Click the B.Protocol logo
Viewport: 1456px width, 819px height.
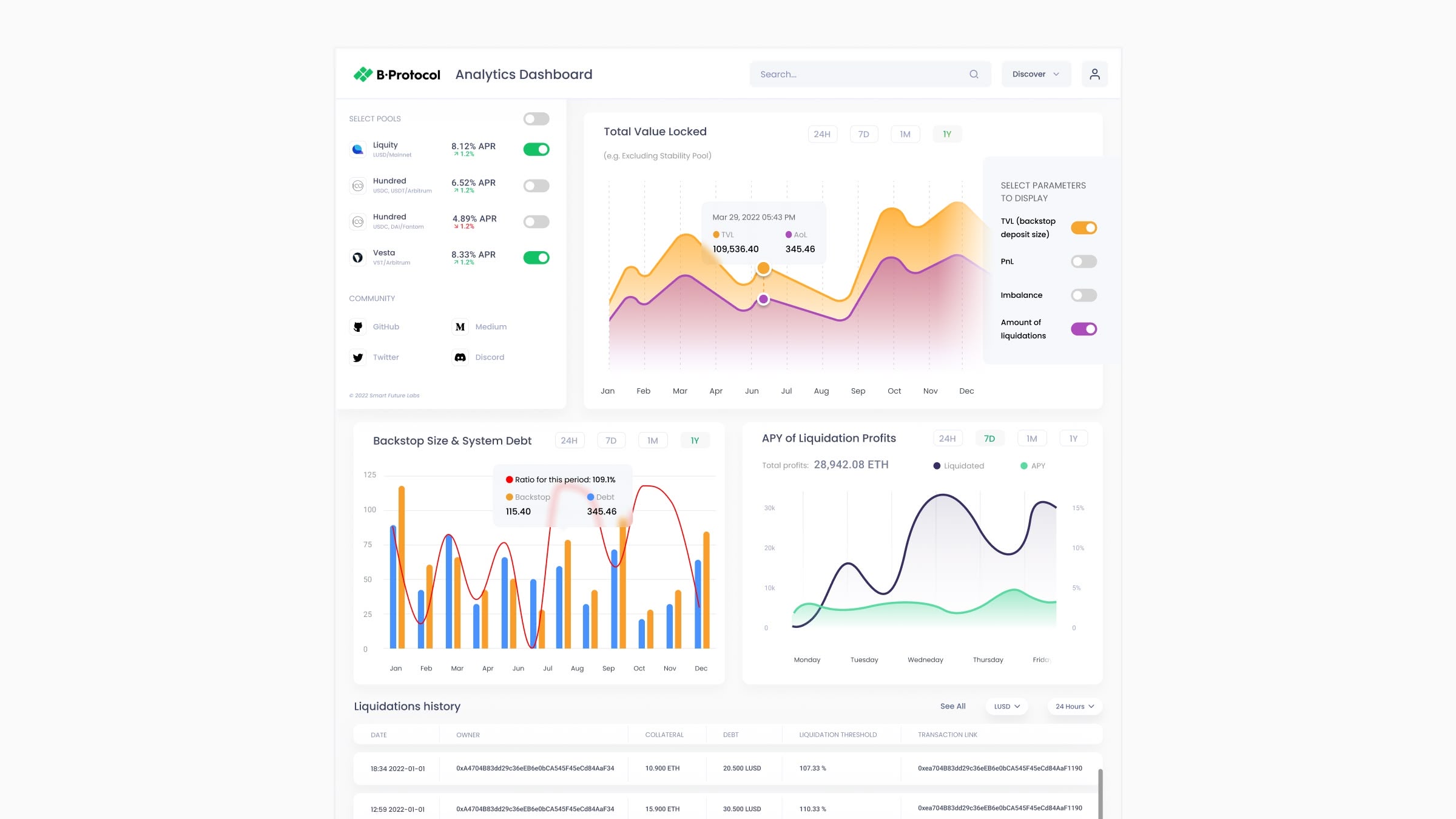pos(397,75)
